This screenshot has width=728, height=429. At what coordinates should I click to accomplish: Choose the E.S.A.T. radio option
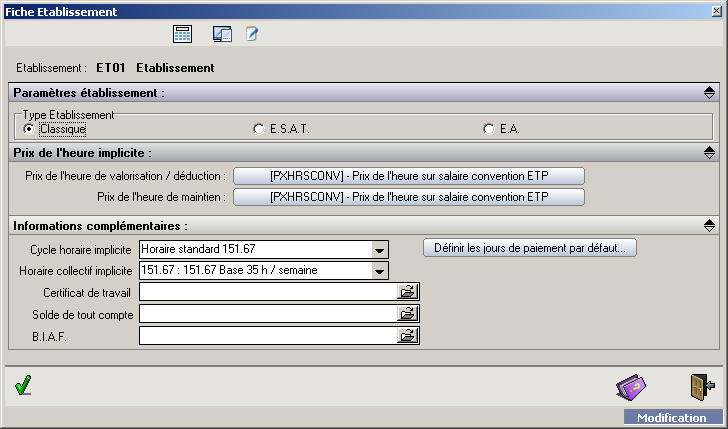click(259, 129)
